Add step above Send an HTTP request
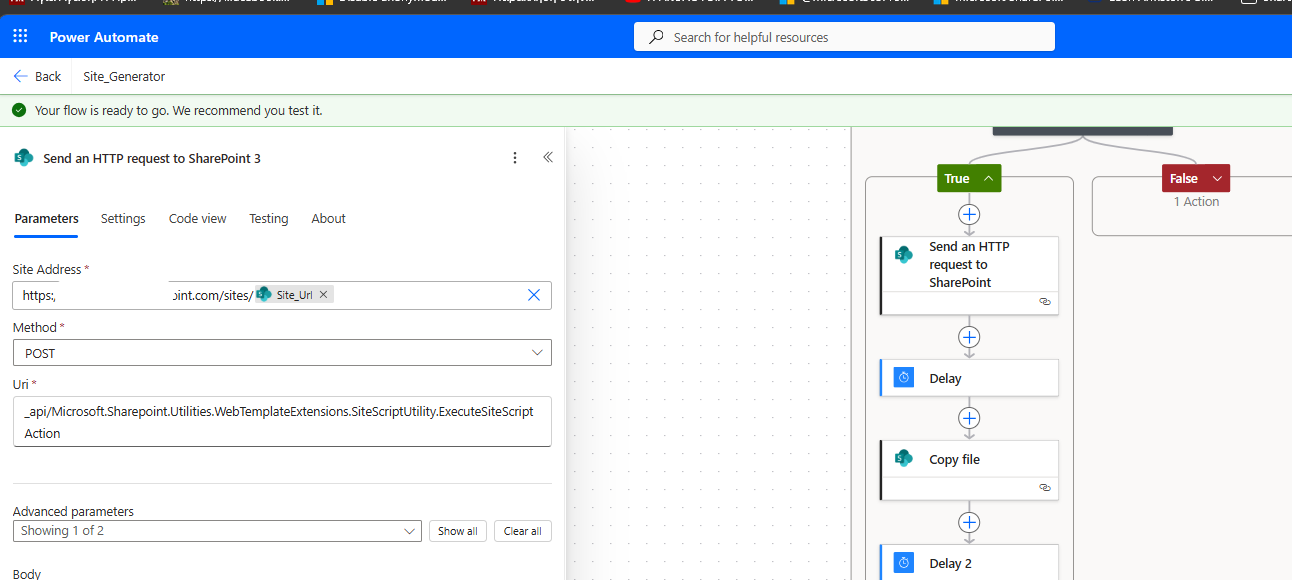Image resolution: width=1292 pixels, height=580 pixels. [x=968, y=214]
